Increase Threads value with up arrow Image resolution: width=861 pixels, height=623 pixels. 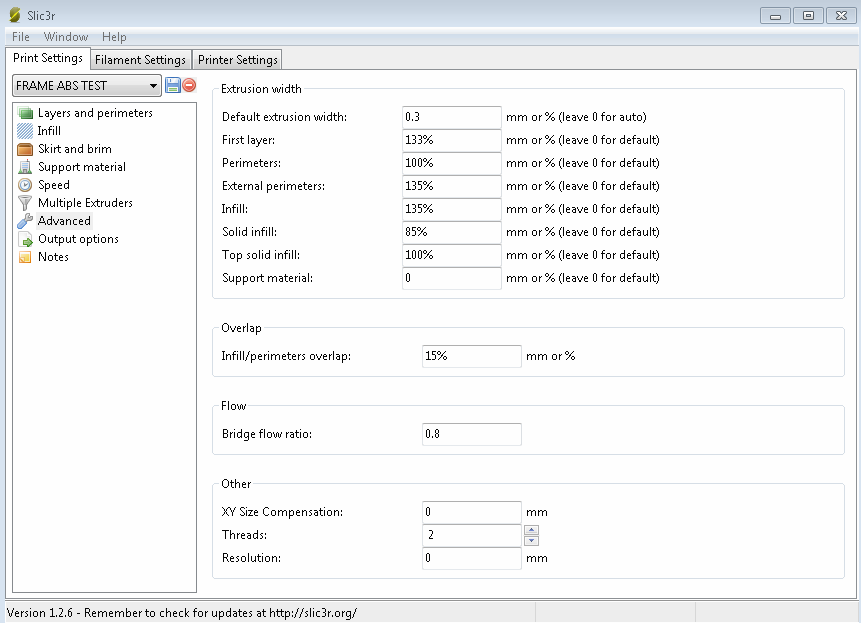click(x=531, y=530)
